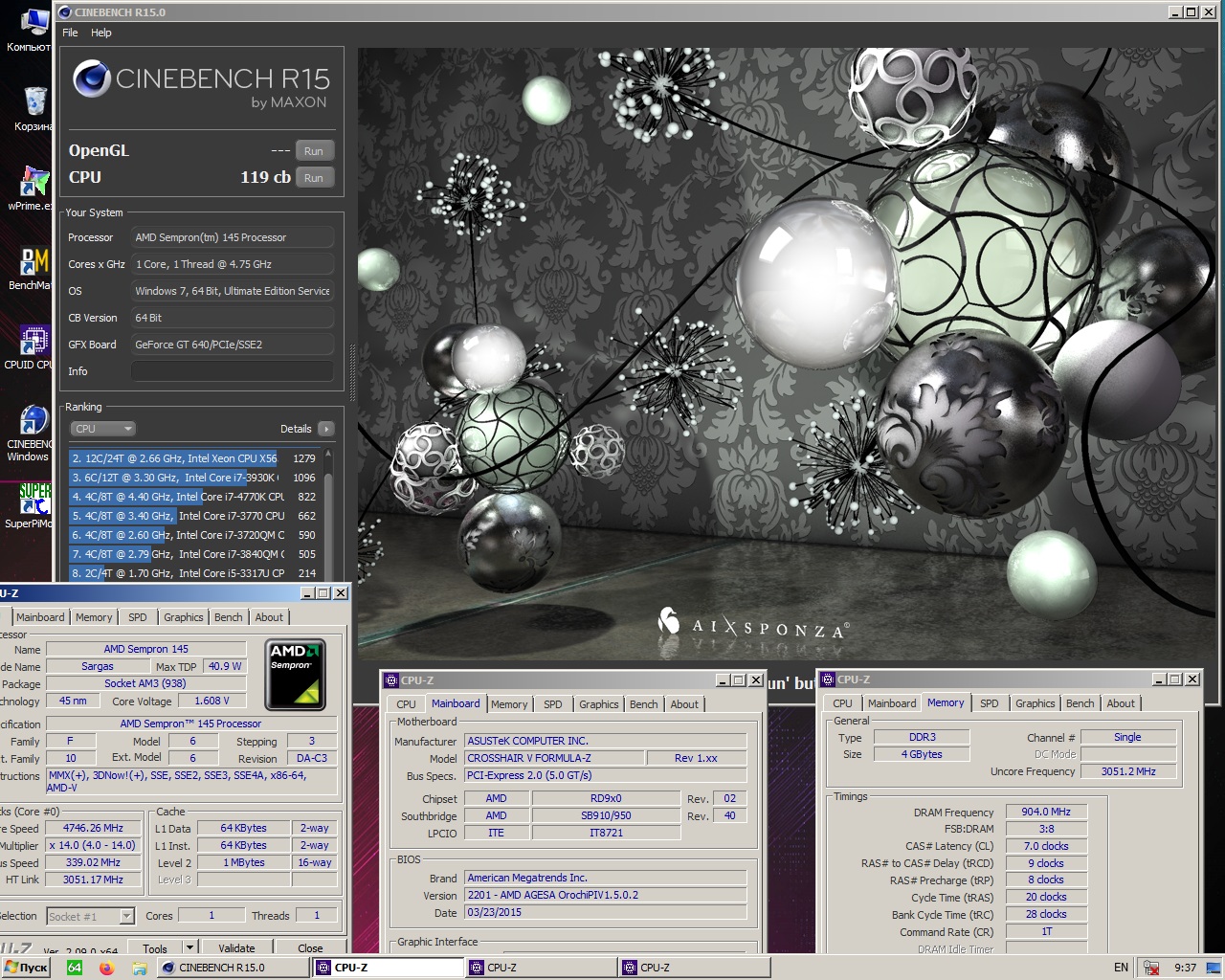Select ranking row Core i7-3840QM 505

click(x=193, y=554)
